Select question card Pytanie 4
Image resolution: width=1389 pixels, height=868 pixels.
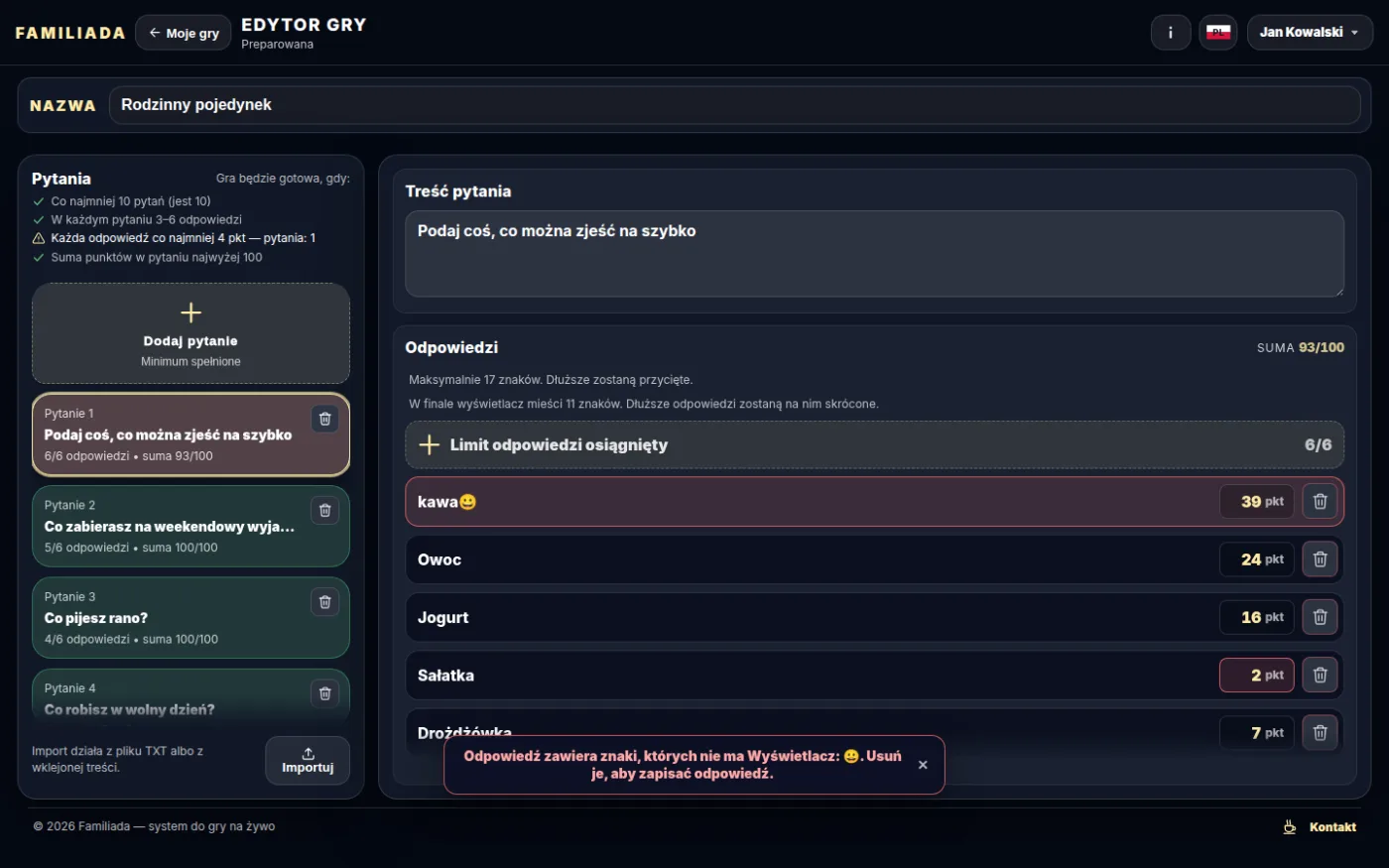click(190, 696)
